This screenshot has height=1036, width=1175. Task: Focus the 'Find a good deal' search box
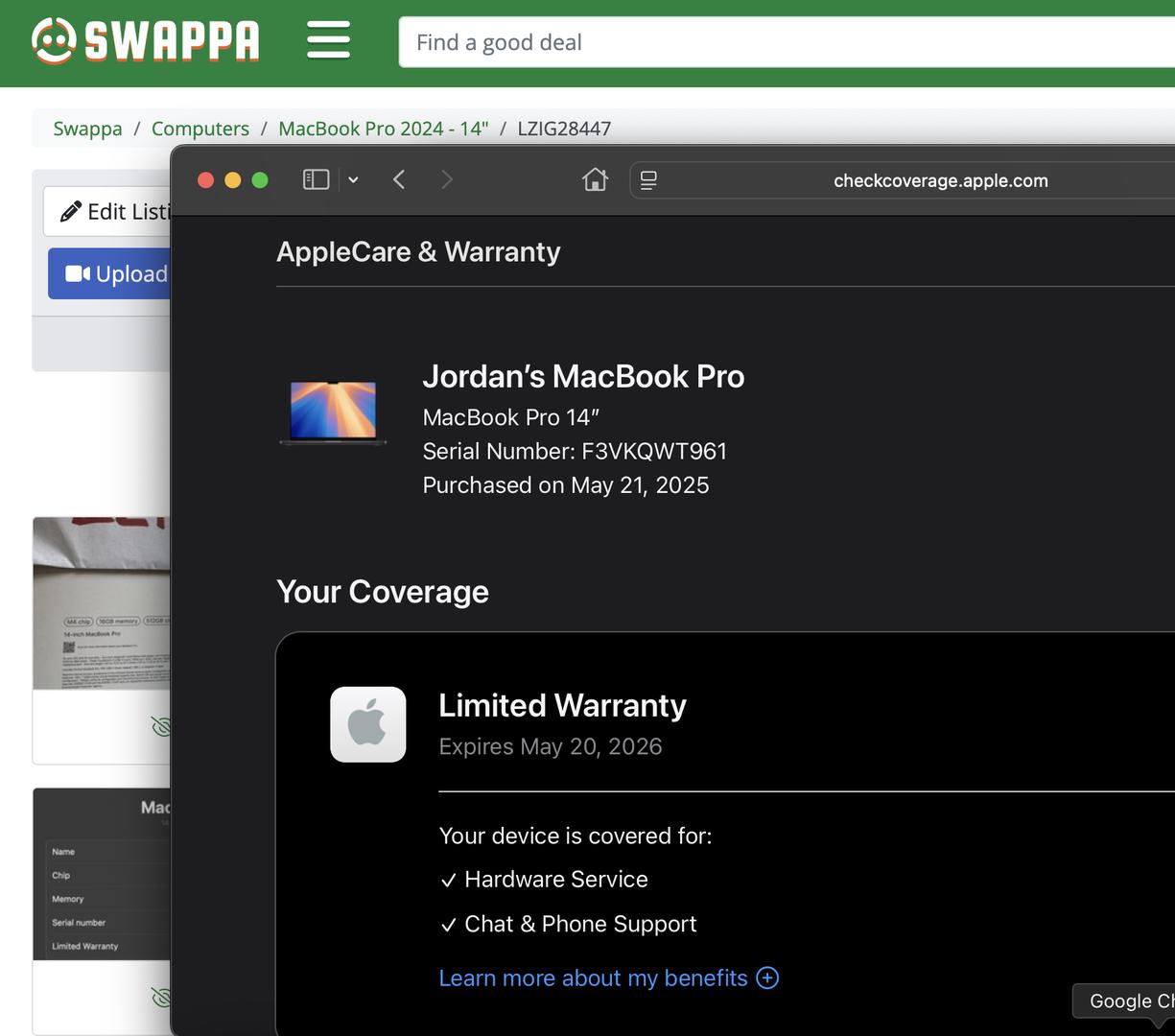click(x=787, y=42)
